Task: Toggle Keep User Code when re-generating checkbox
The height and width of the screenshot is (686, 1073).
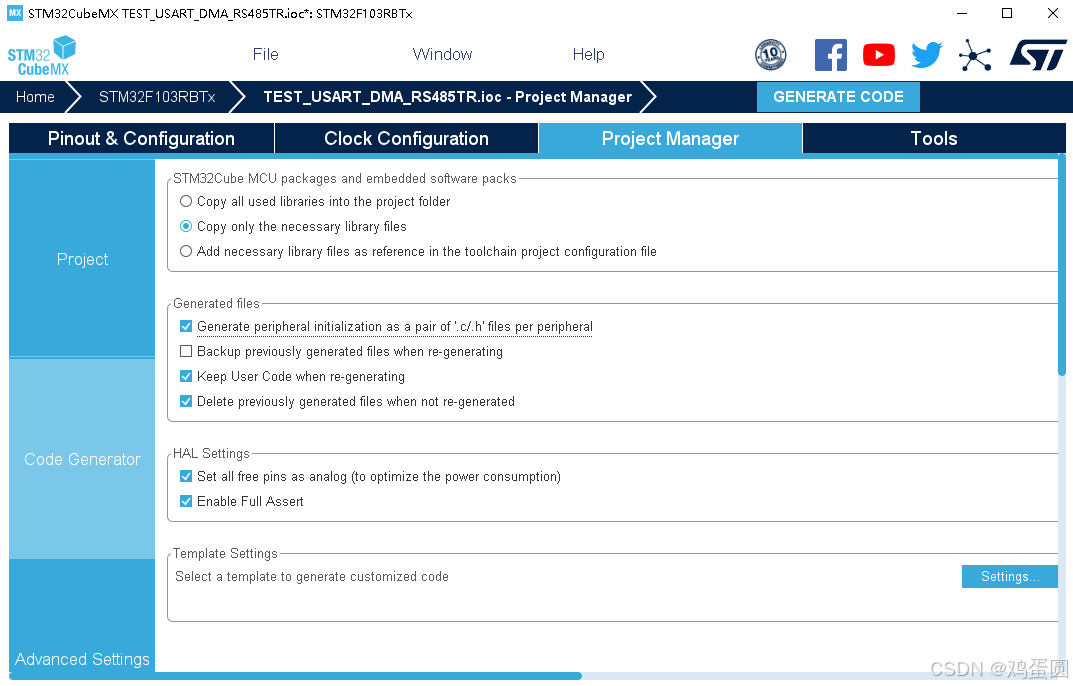Action: click(x=185, y=377)
